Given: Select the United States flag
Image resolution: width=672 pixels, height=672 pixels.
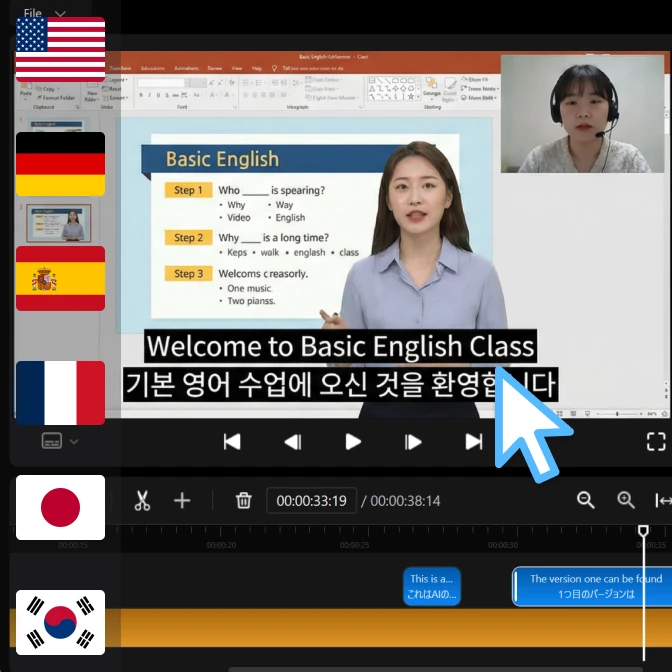Looking at the screenshot, I should coord(60,49).
